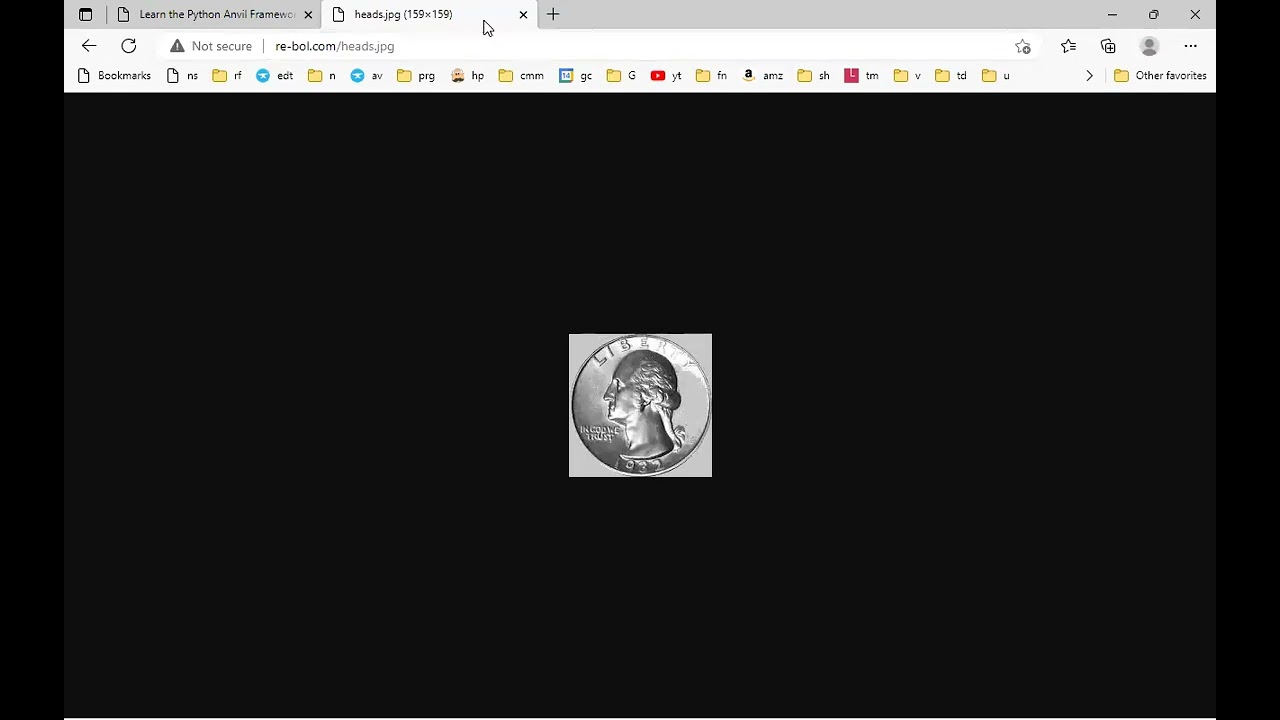Close the browser window
Viewport: 1280px width, 720px height.
point(1195,15)
